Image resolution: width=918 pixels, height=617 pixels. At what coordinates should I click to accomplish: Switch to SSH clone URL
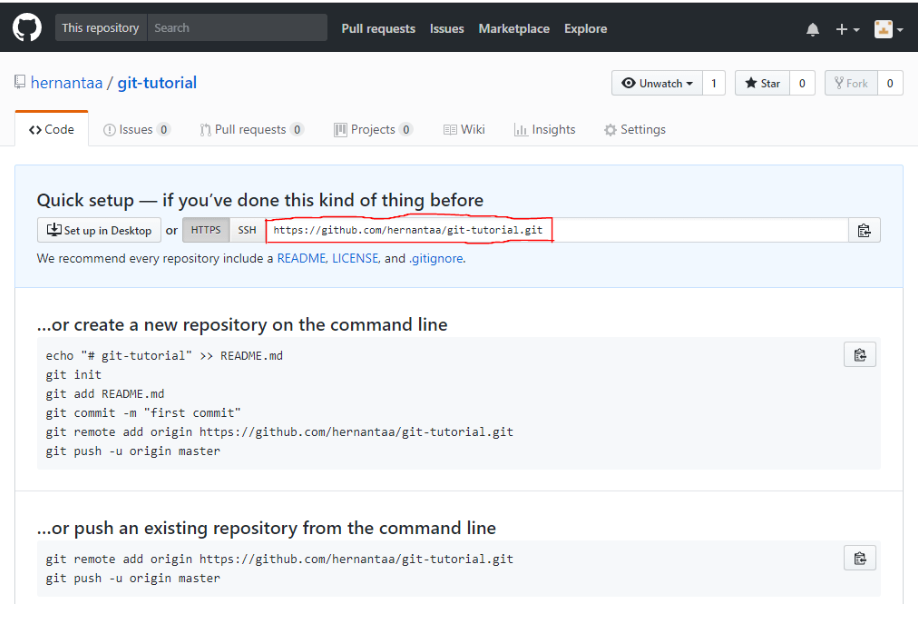pos(246,229)
